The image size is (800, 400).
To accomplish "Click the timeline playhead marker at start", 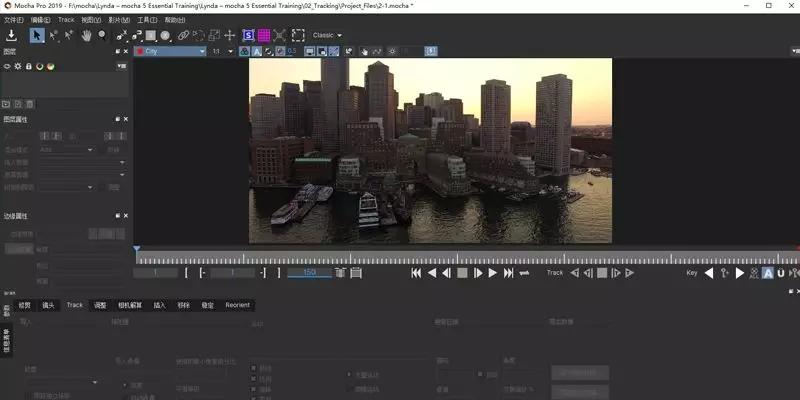I will pos(137,249).
